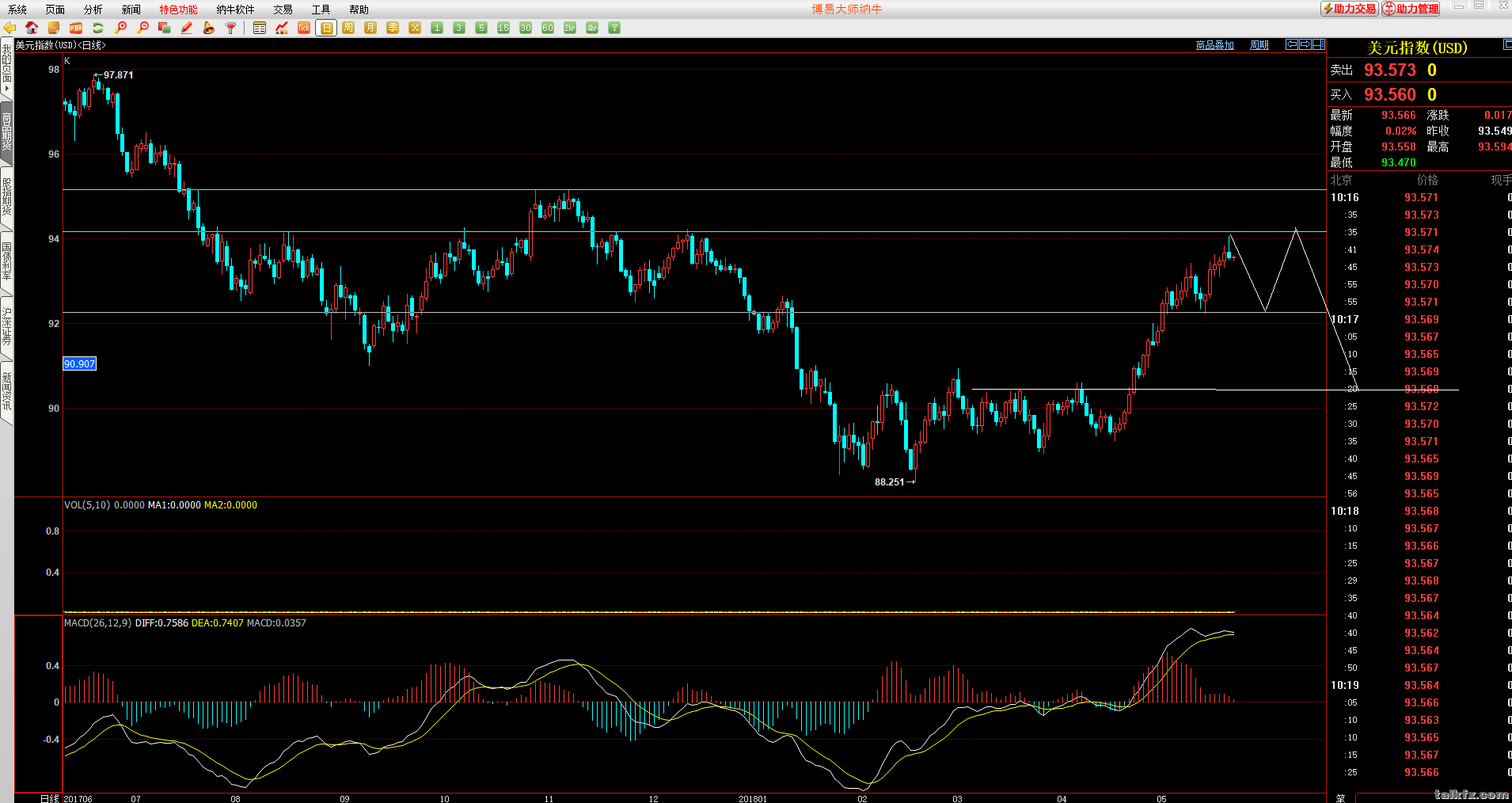The height and width of the screenshot is (803, 1512).
Task: Open the red trend chart icon
Action: [x=282, y=28]
